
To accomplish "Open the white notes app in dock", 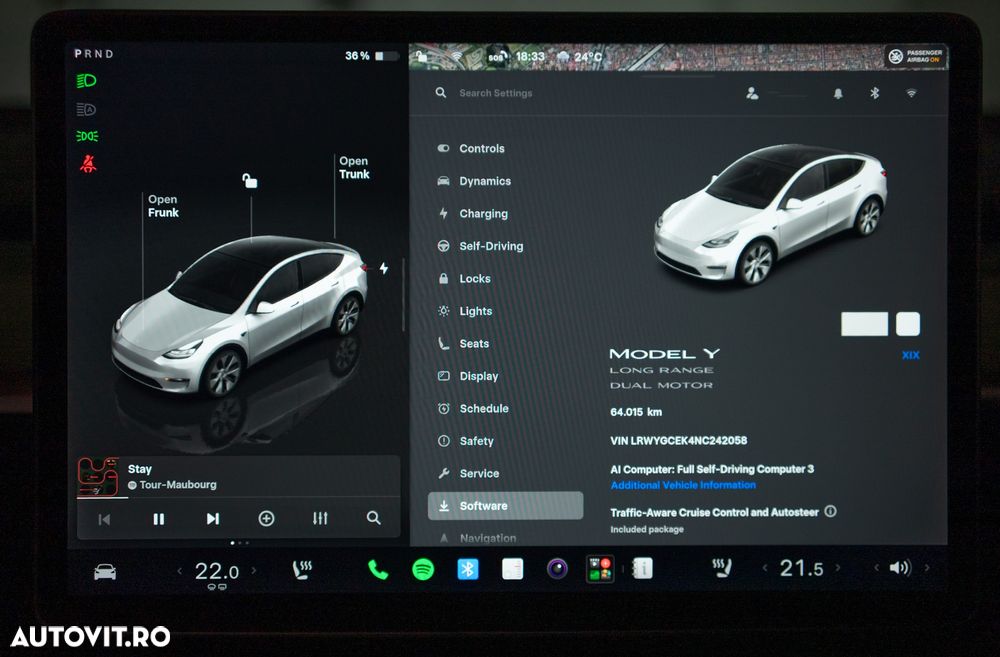I will 513,569.
